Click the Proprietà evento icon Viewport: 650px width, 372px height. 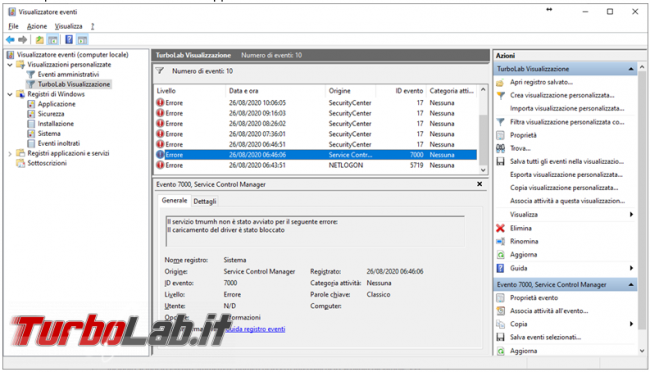click(500, 298)
